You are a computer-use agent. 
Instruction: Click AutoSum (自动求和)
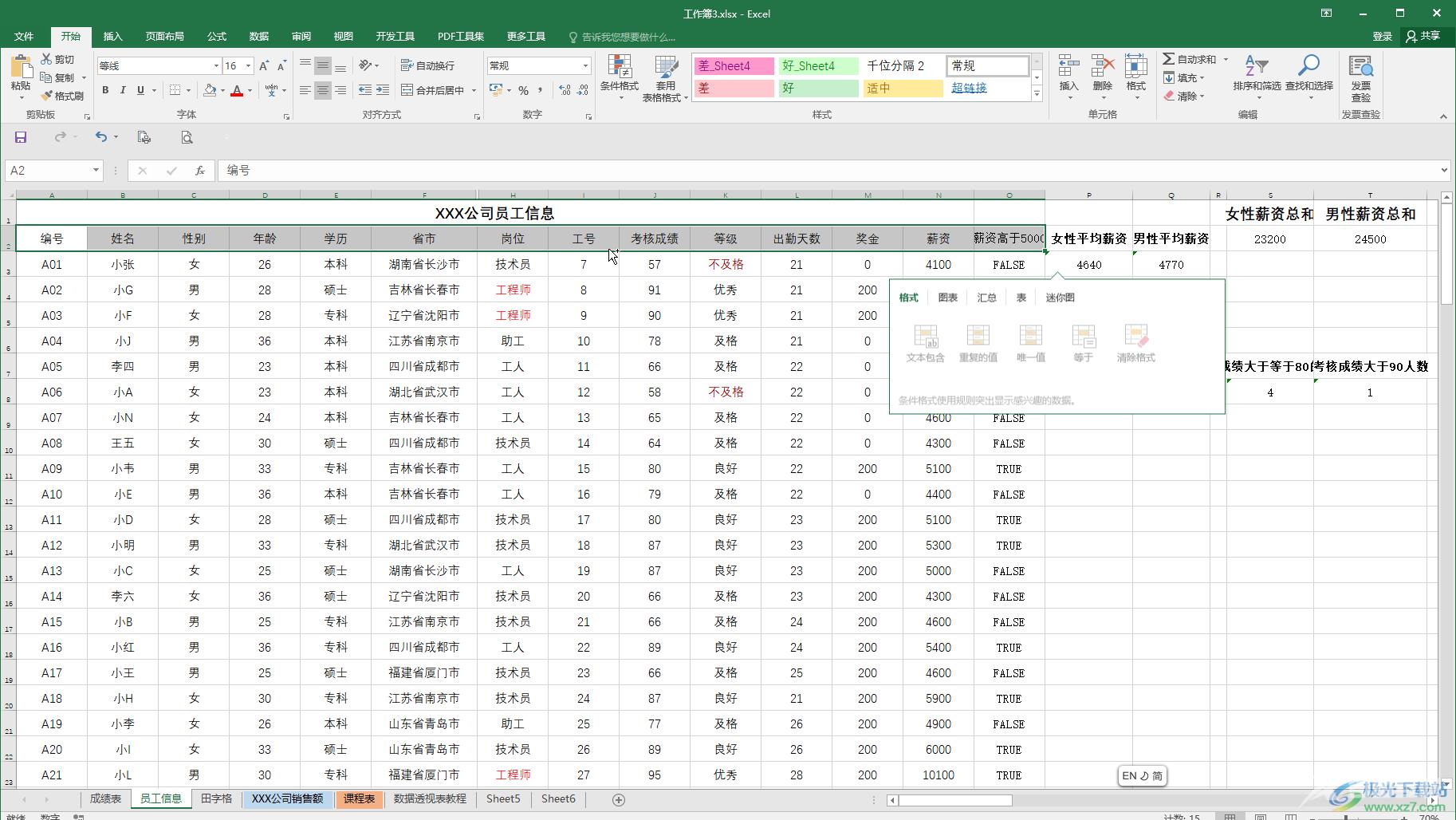tap(1190, 59)
